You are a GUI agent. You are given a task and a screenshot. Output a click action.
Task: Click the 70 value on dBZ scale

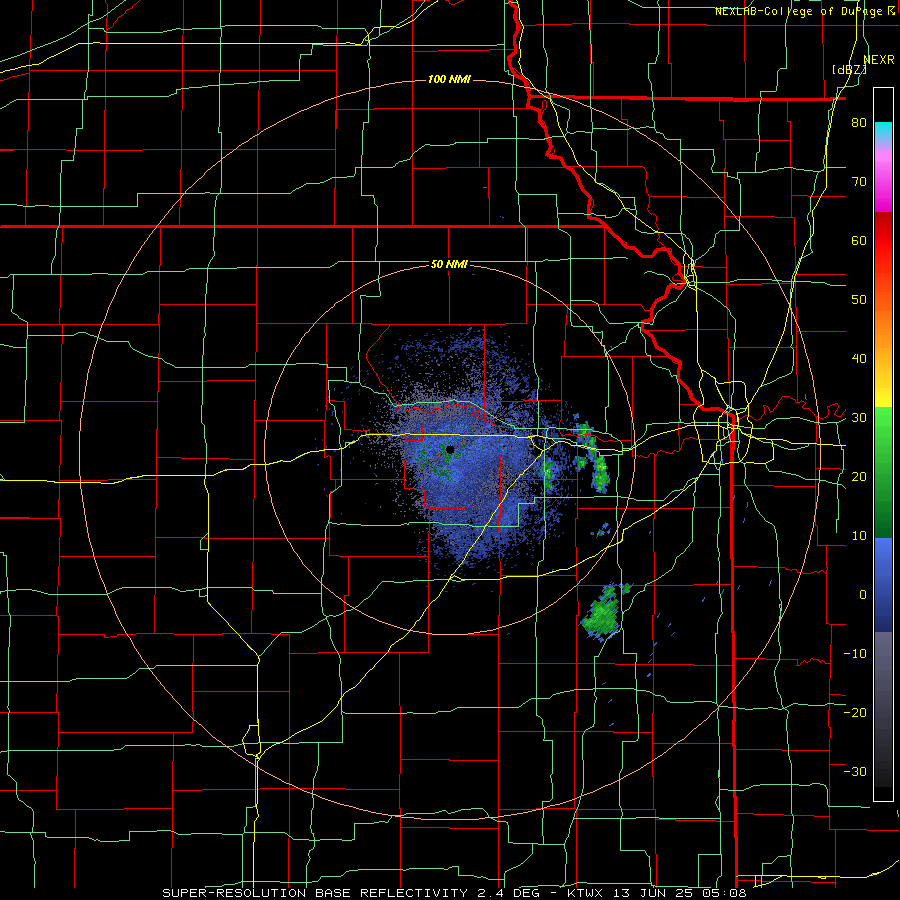pos(859,182)
